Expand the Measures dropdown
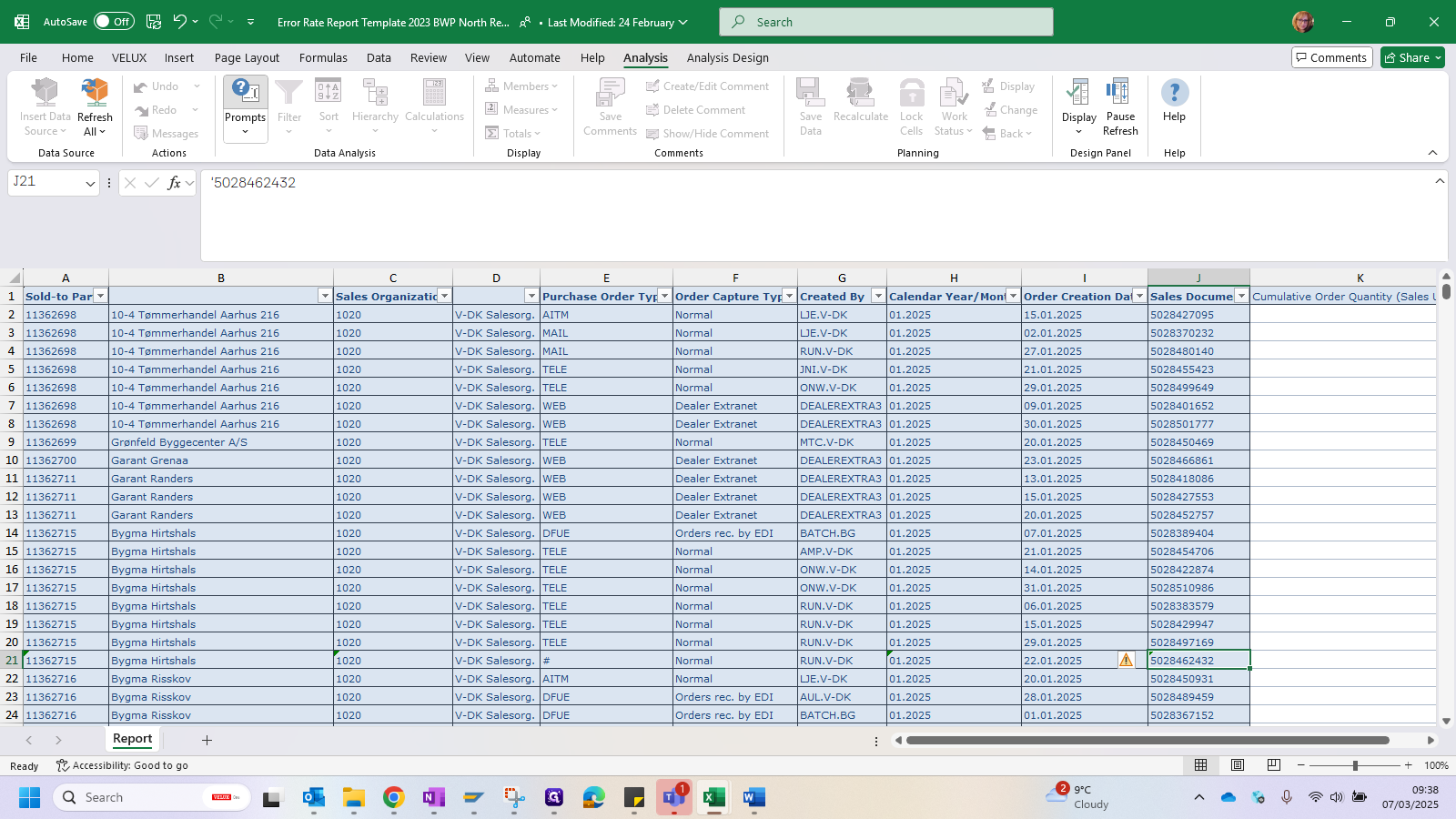The height and width of the screenshot is (819, 1456). (554, 110)
